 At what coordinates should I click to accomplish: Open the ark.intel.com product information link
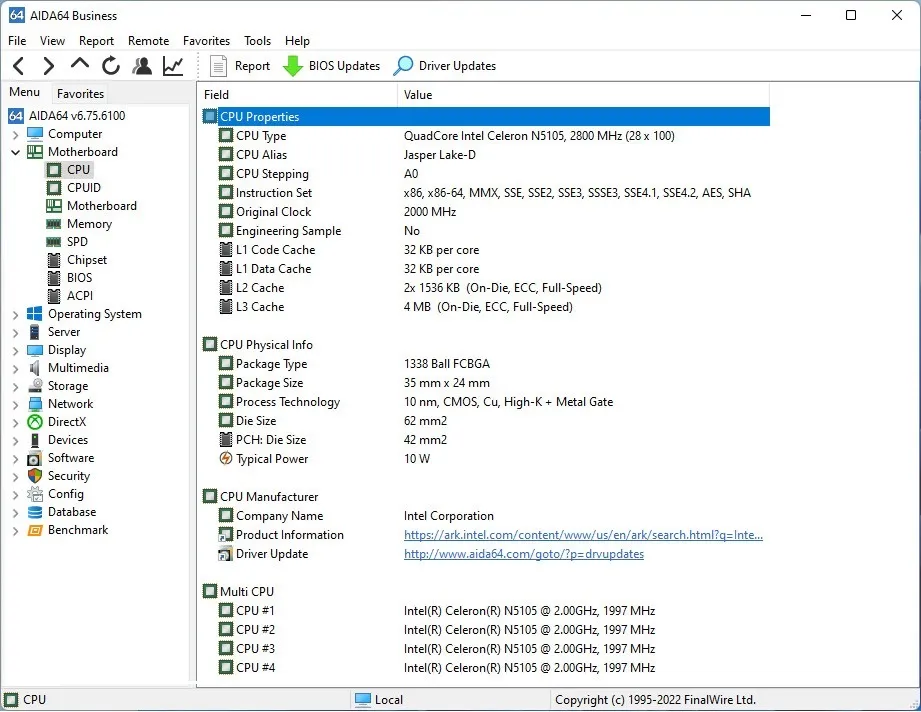point(583,535)
